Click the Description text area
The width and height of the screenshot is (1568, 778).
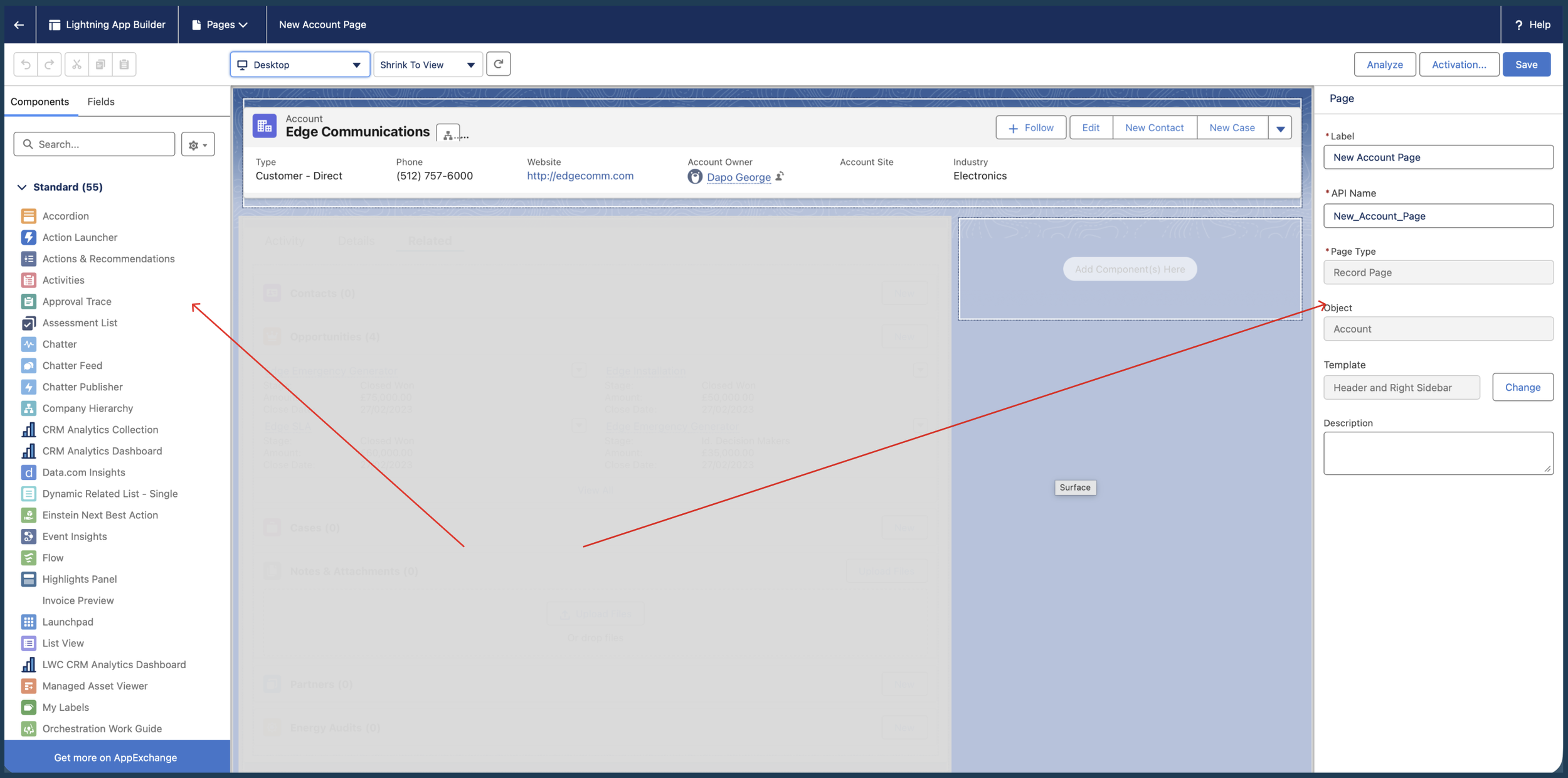tap(1438, 453)
